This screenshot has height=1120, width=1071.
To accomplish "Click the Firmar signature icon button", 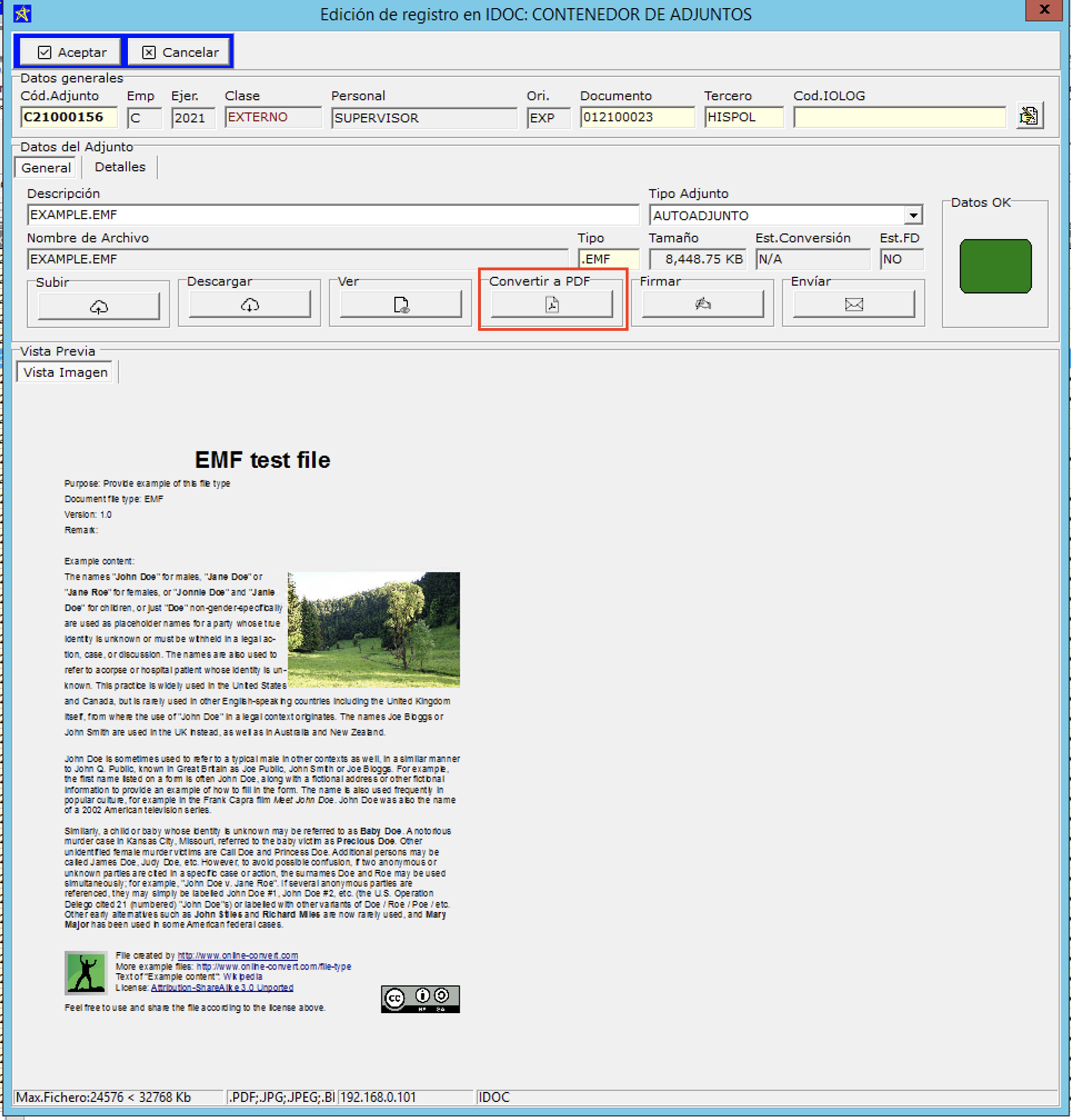I will [x=702, y=304].
